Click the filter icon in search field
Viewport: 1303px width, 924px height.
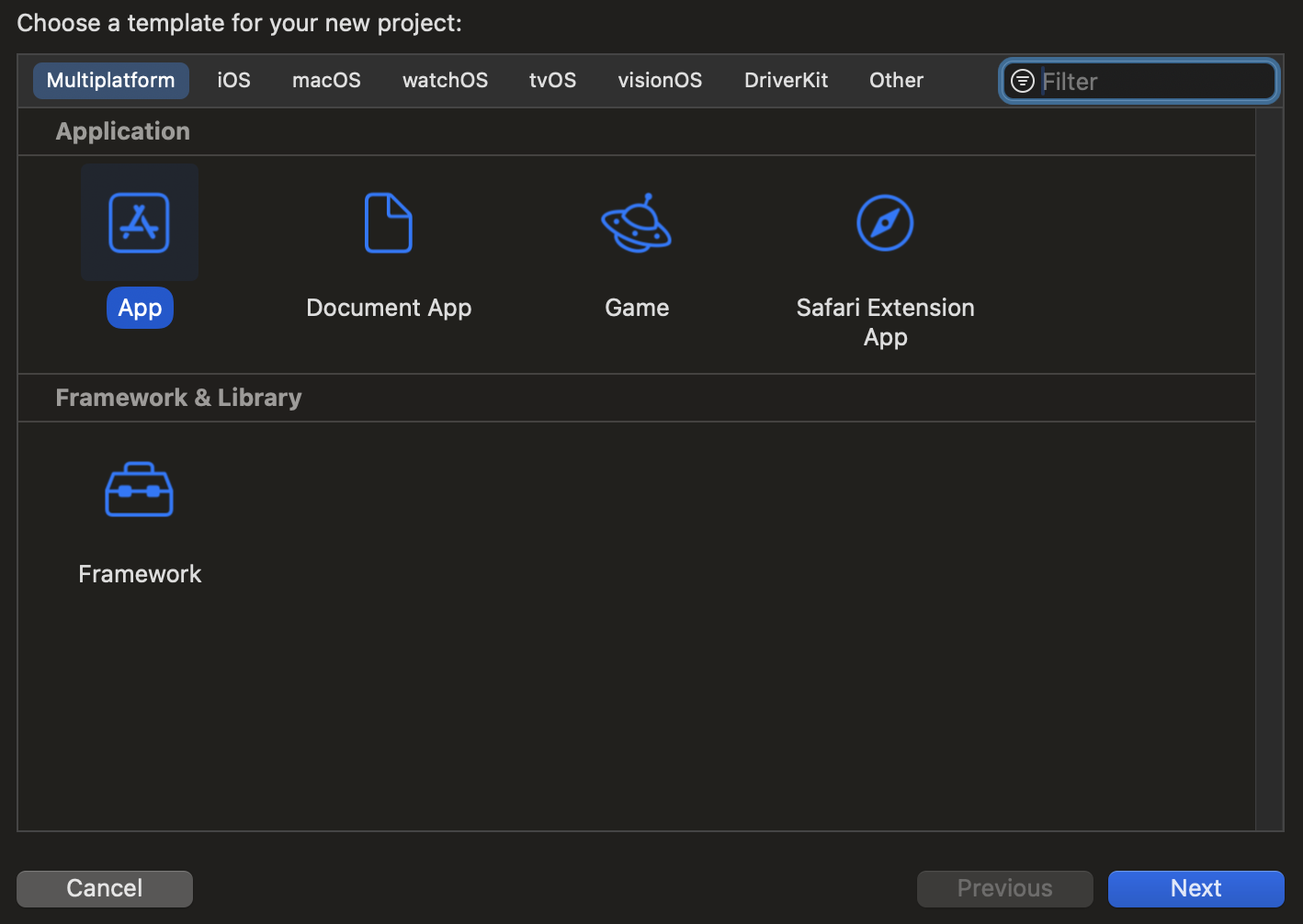tap(1023, 81)
